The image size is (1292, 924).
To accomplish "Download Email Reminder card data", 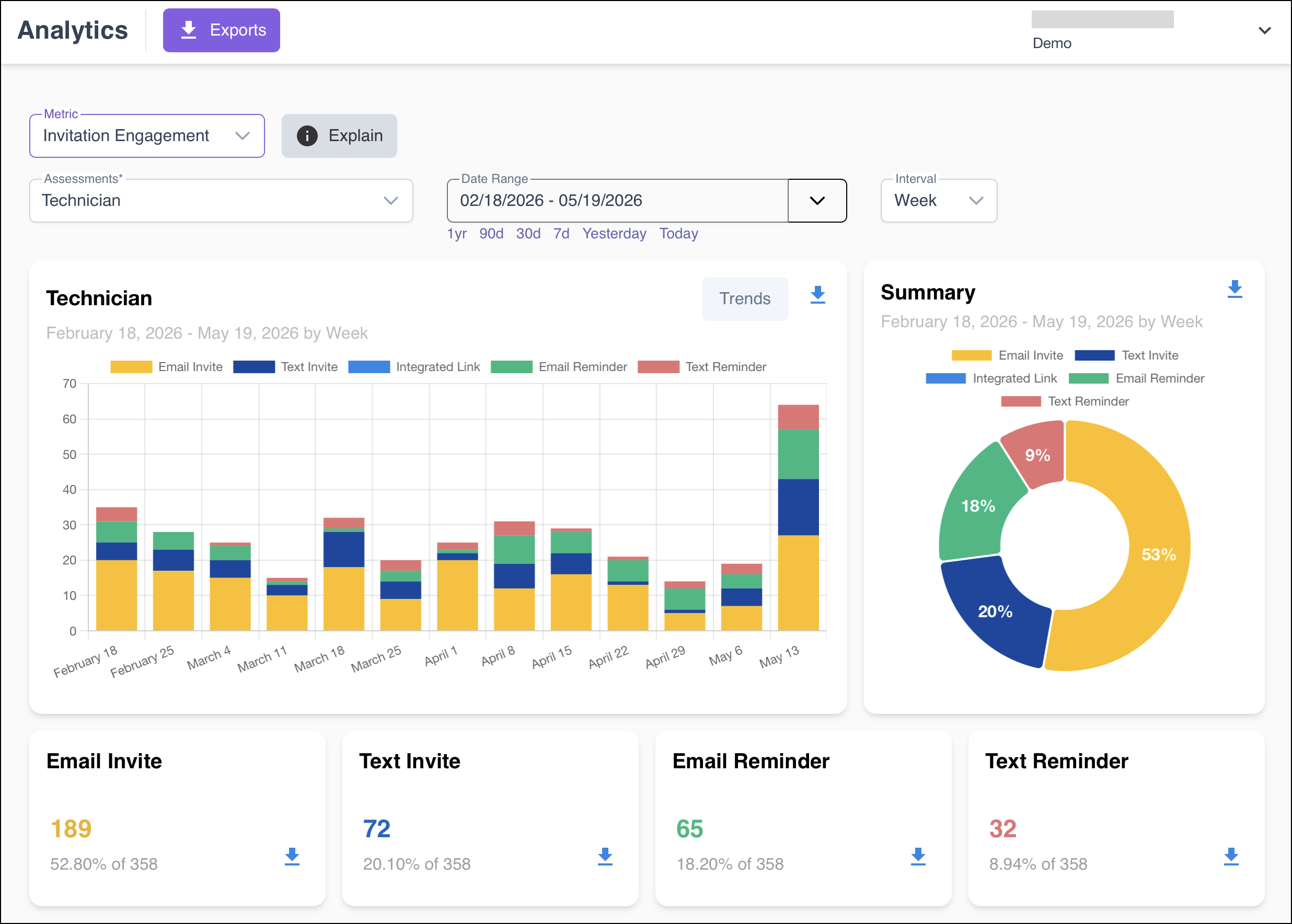I will coord(918,856).
